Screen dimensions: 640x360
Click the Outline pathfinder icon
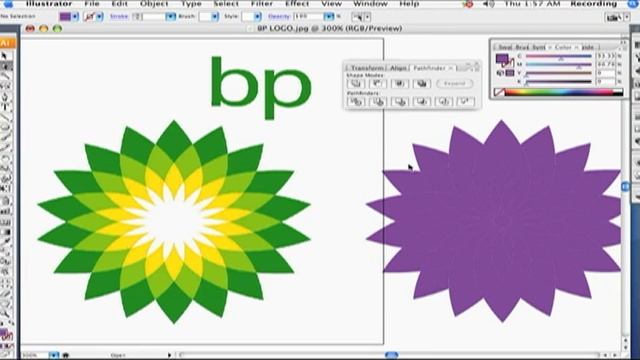point(443,102)
